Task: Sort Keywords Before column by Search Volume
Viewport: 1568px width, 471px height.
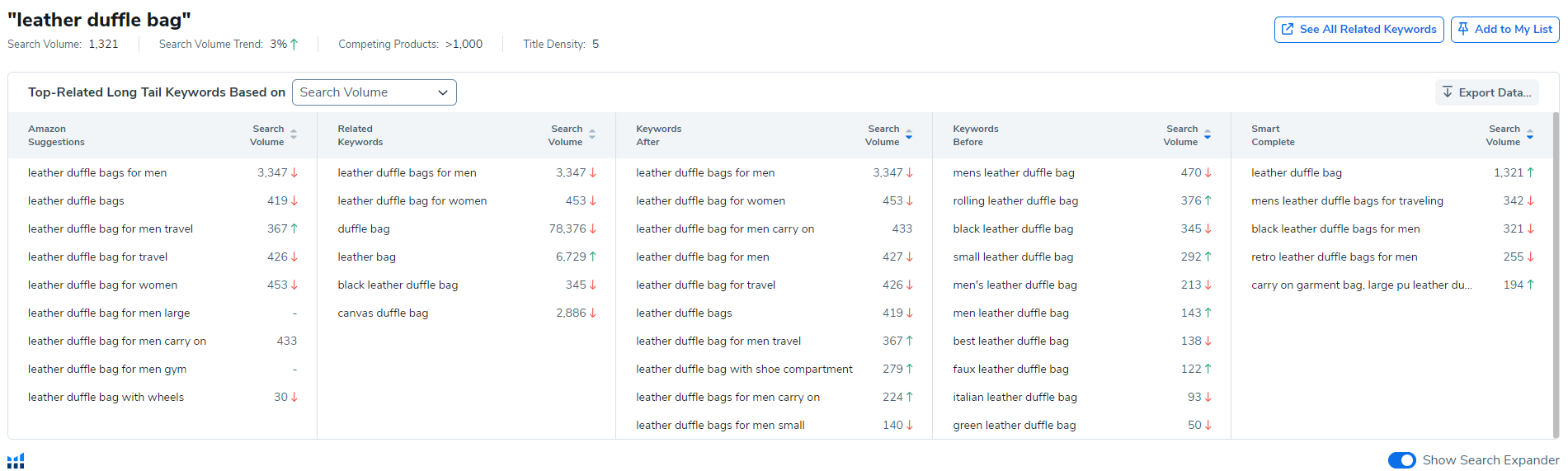Action: click(x=1208, y=135)
